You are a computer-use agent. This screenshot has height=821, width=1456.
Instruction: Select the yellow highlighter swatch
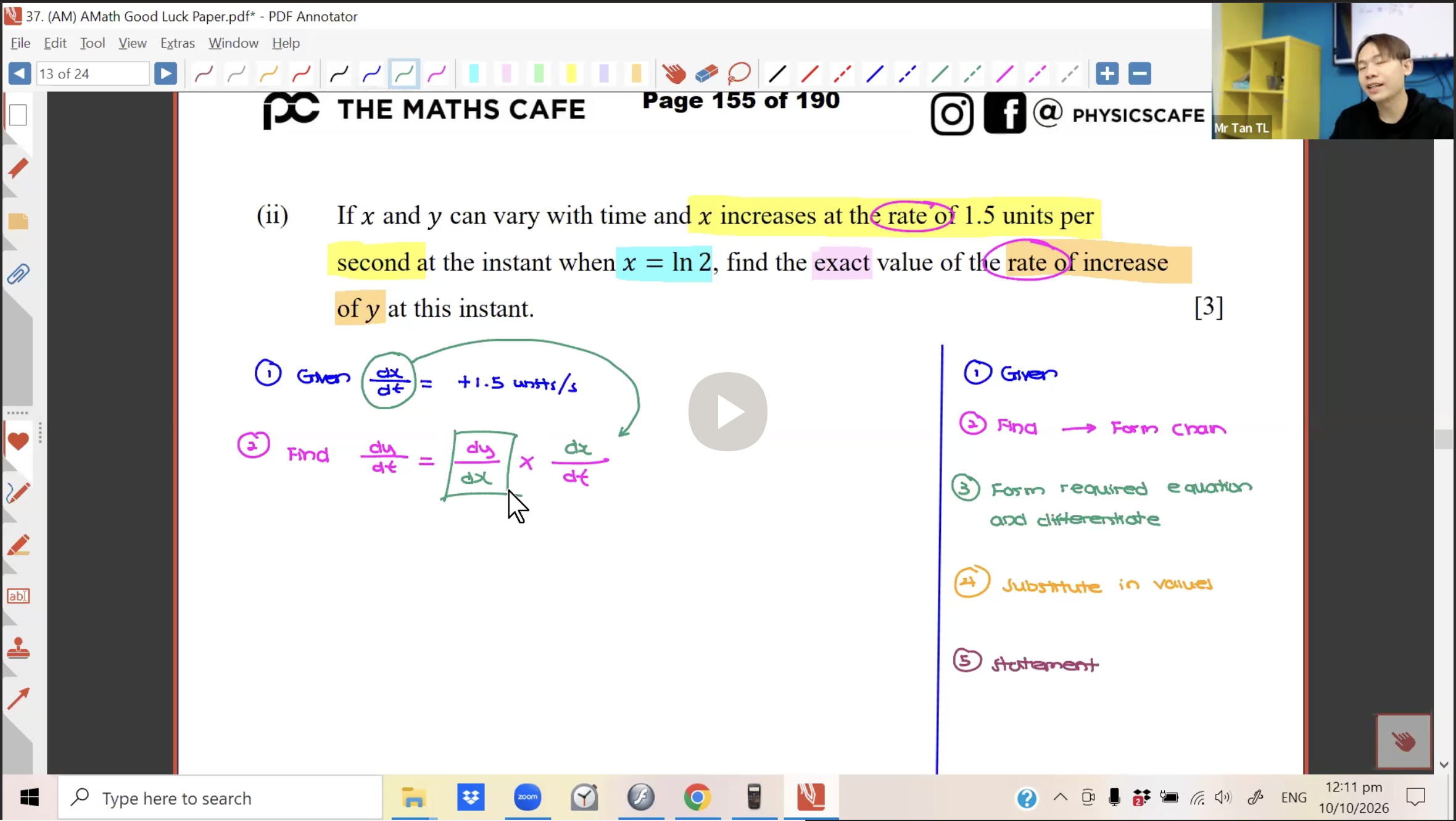pos(571,73)
